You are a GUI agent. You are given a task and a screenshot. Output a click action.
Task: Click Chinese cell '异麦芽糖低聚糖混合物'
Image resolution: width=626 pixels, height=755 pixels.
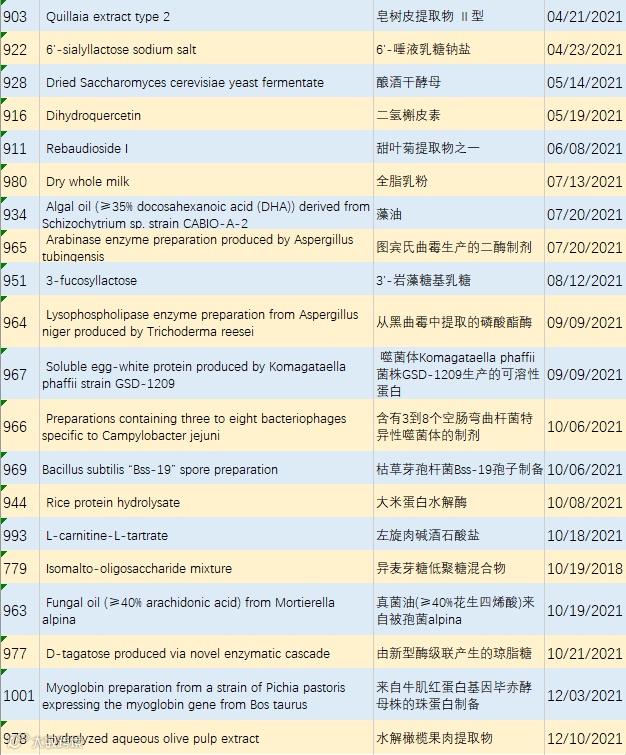459,568
